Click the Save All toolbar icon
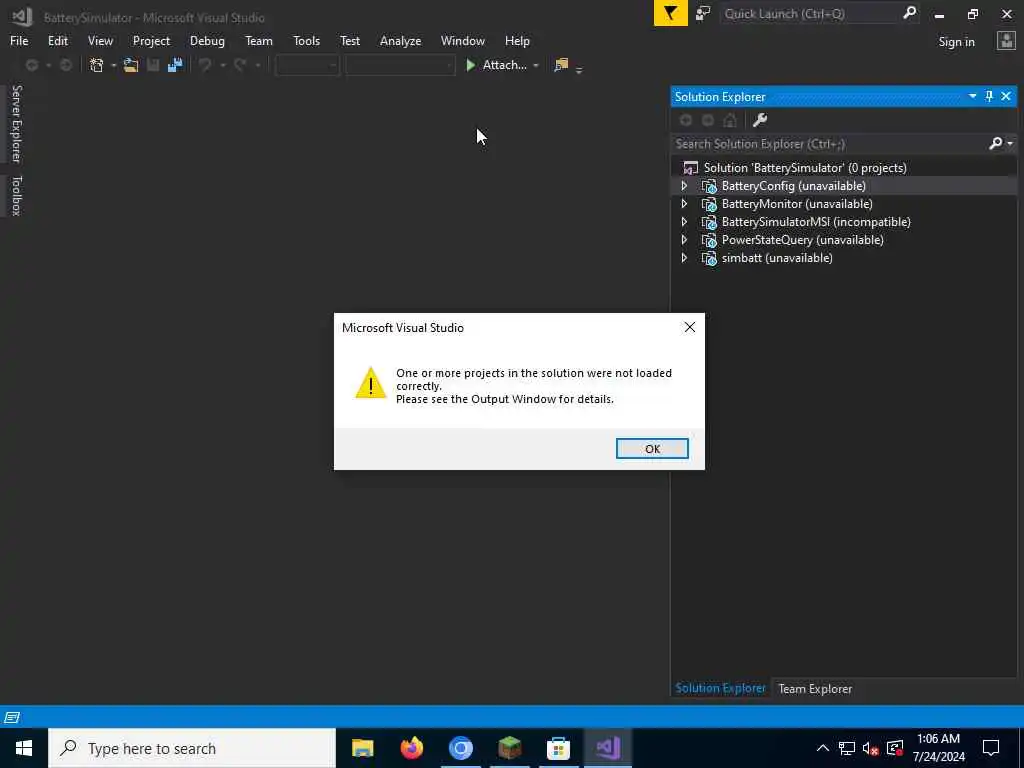Screen dimensions: 1024x768 (x=174, y=65)
